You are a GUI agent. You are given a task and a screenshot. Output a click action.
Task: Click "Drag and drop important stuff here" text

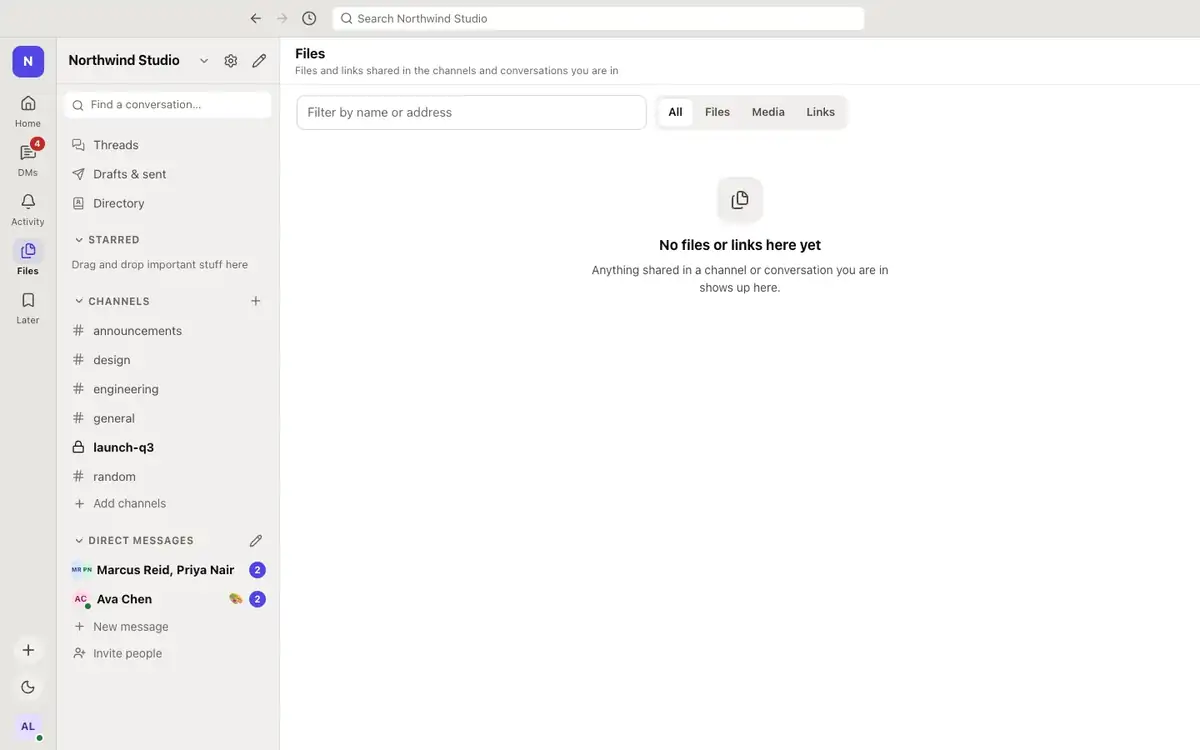tap(160, 265)
